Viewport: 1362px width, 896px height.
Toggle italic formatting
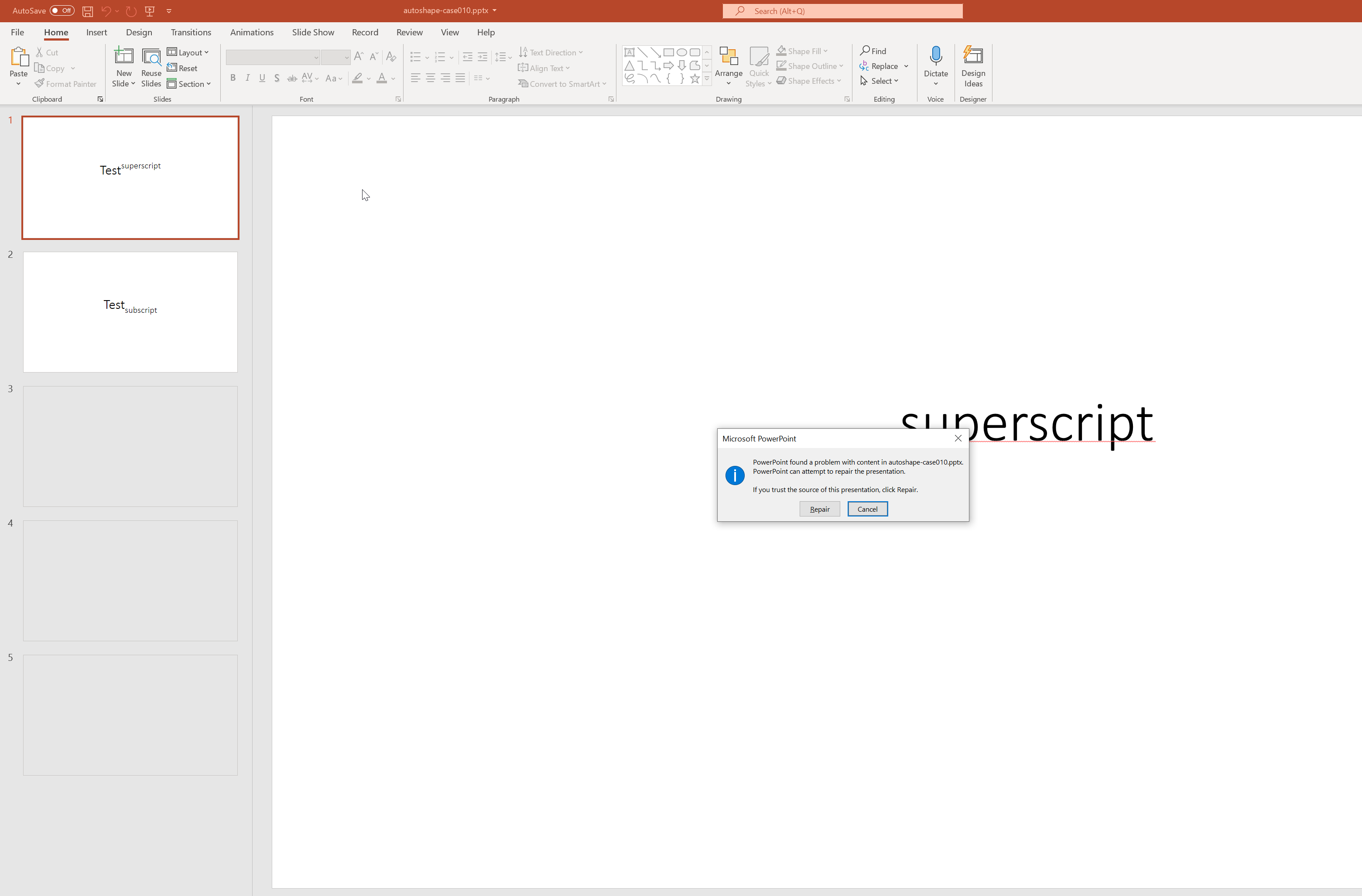tap(247, 78)
